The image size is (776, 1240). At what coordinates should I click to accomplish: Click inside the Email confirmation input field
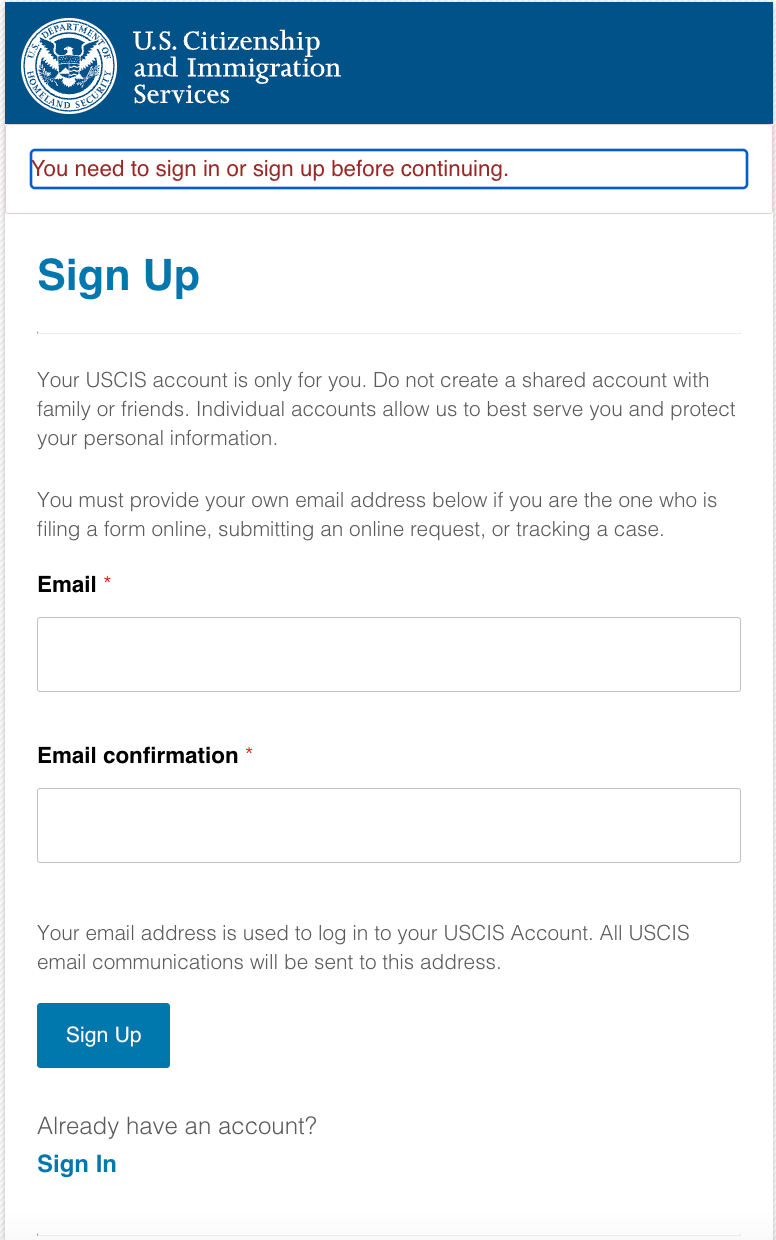pos(388,825)
